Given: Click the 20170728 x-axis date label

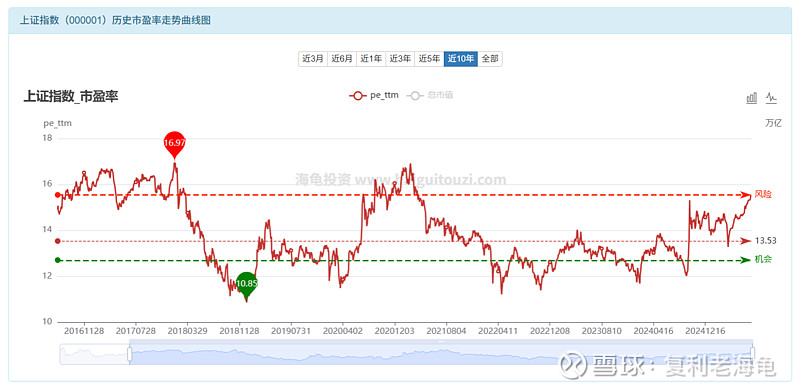Looking at the screenshot, I should [136, 331].
